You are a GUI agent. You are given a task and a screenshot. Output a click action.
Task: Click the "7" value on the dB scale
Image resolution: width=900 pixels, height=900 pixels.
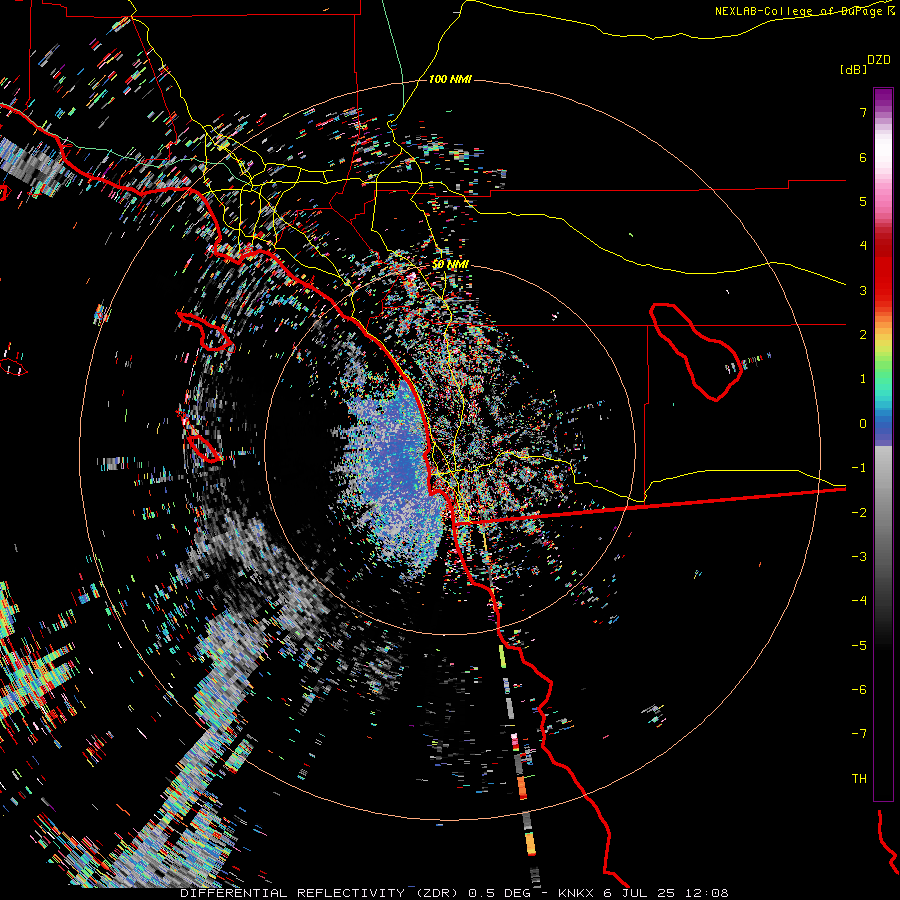863,112
